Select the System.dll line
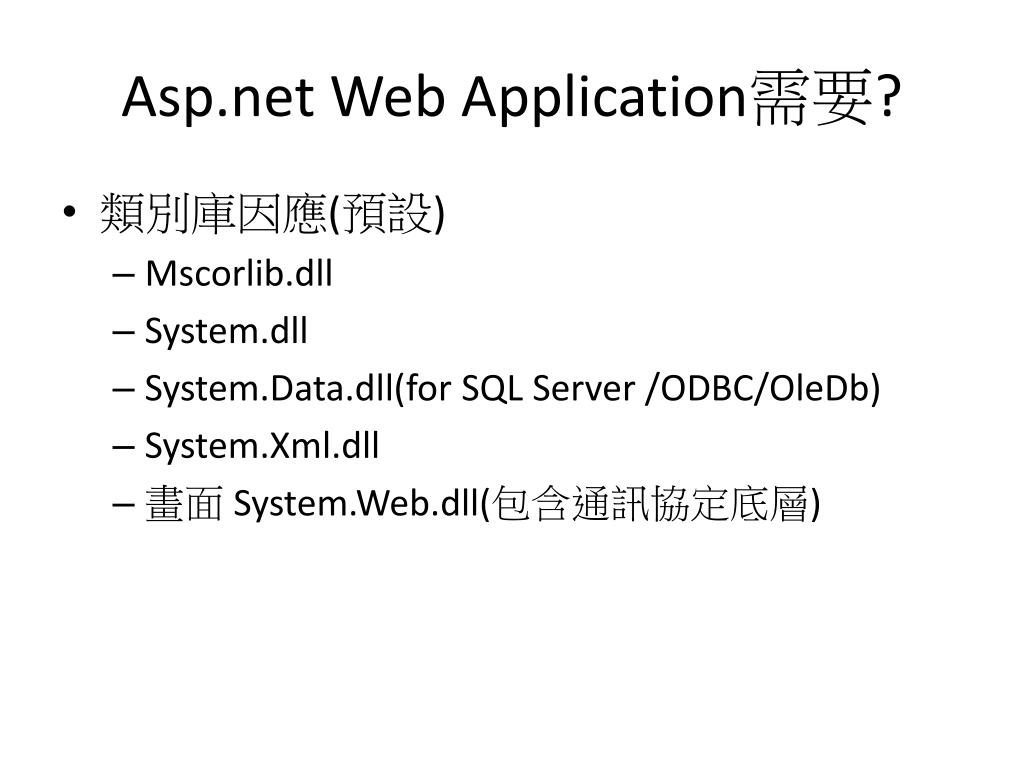This screenshot has width=1024, height=768. tap(226, 331)
